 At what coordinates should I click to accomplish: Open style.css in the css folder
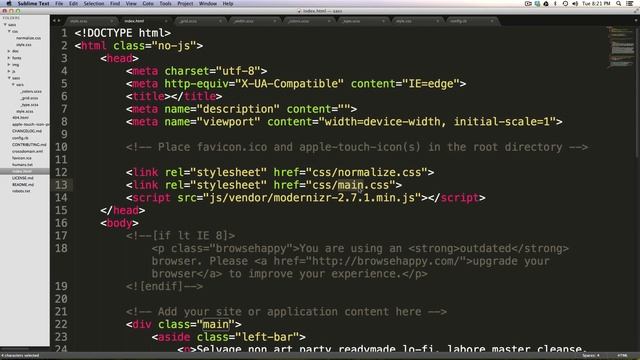[24, 44]
